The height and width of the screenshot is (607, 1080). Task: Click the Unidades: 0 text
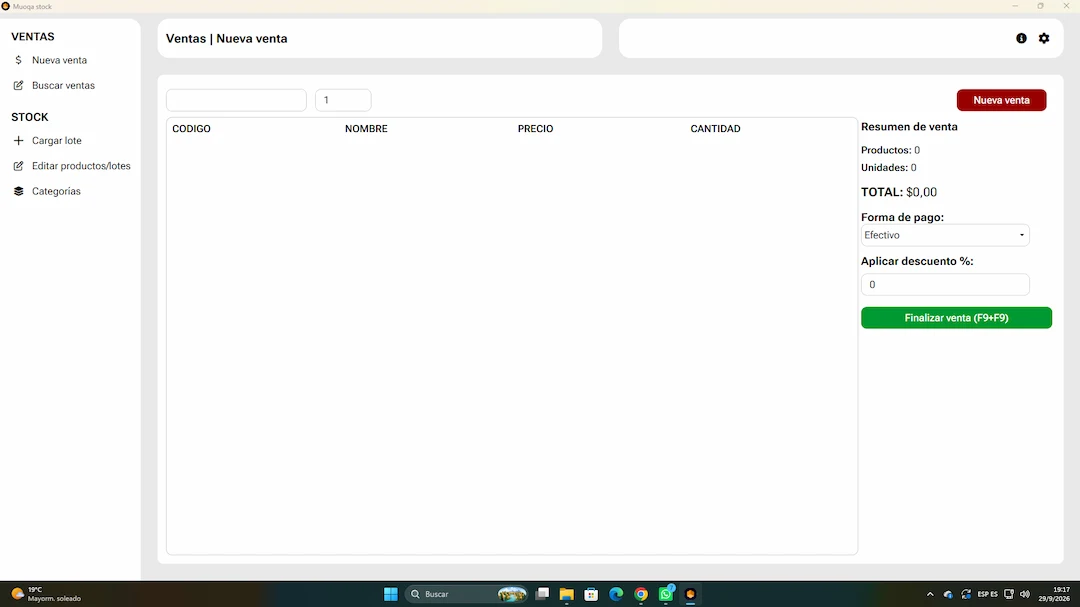[889, 167]
